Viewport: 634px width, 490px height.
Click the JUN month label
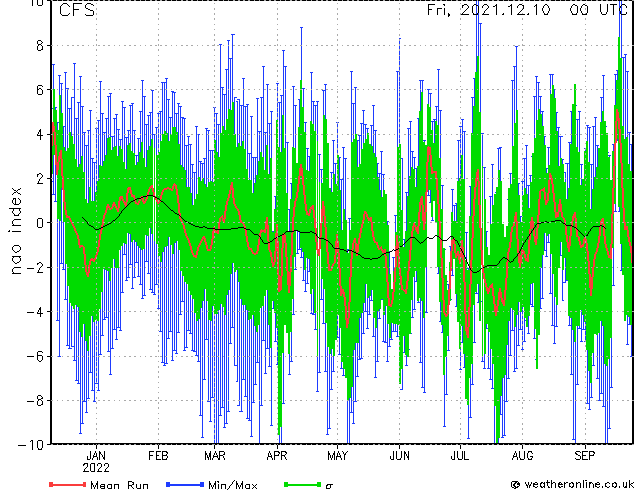[399, 456]
